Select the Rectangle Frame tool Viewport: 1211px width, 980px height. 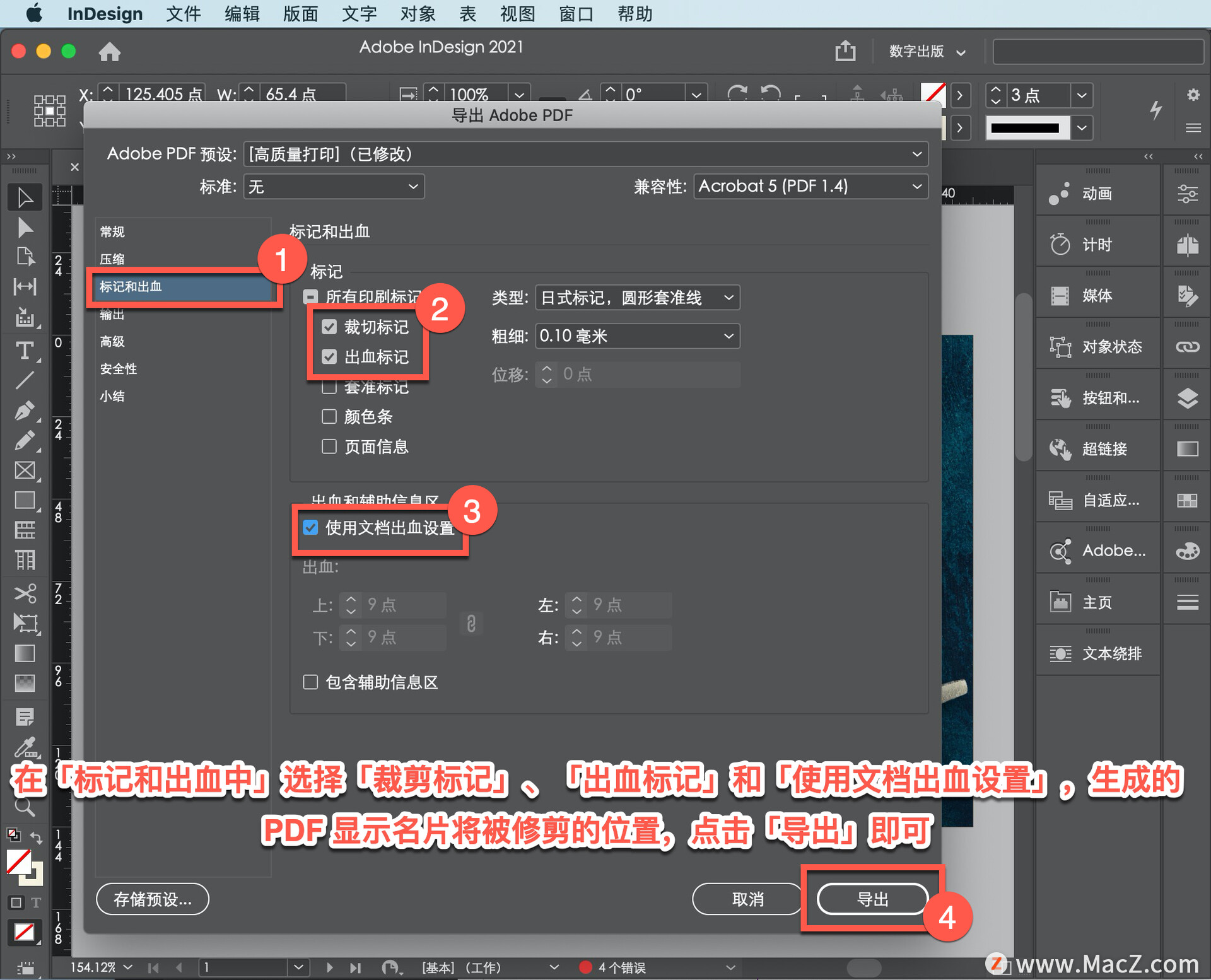point(25,470)
